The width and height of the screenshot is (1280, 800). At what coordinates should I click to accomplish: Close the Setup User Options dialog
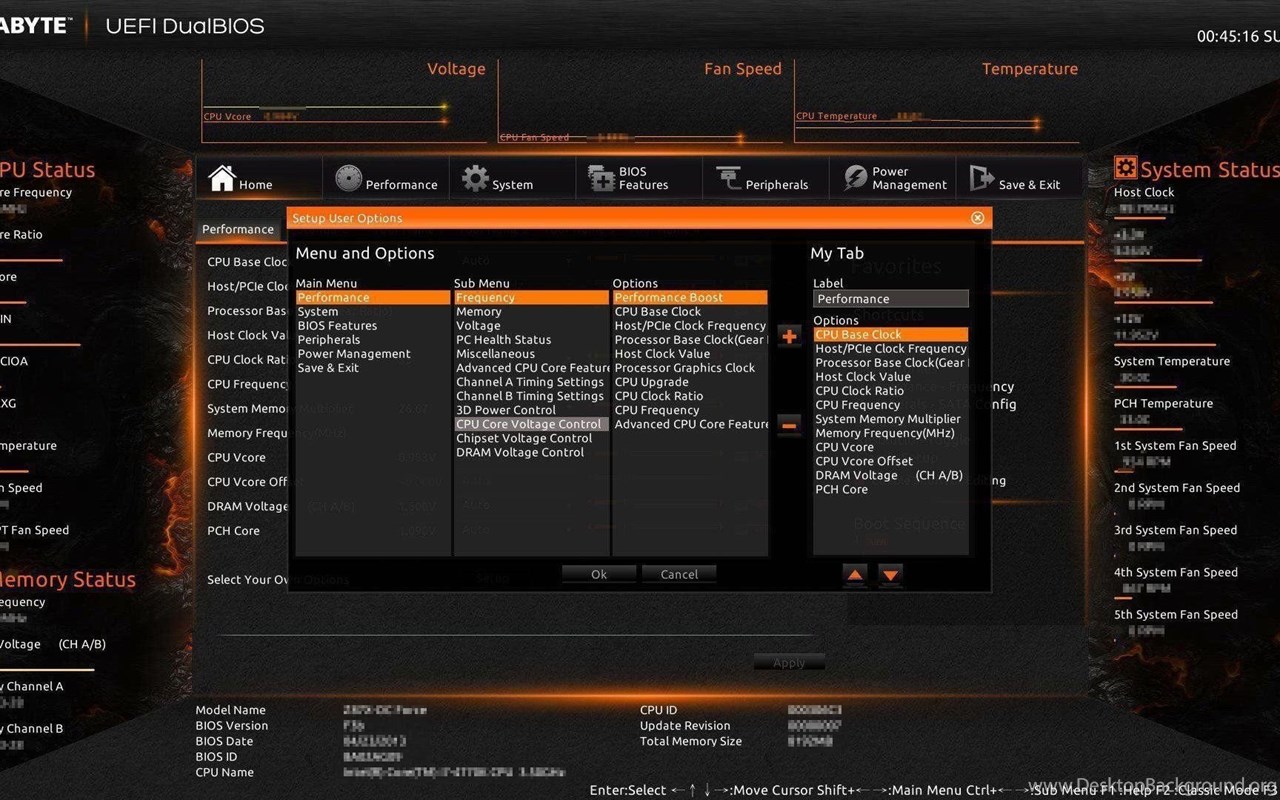coord(977,218)
